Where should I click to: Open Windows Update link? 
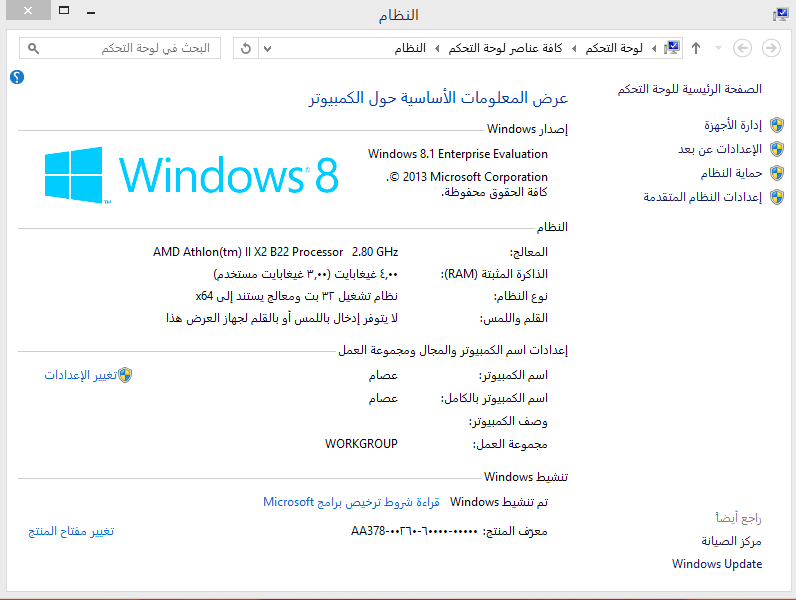[717, 564]
